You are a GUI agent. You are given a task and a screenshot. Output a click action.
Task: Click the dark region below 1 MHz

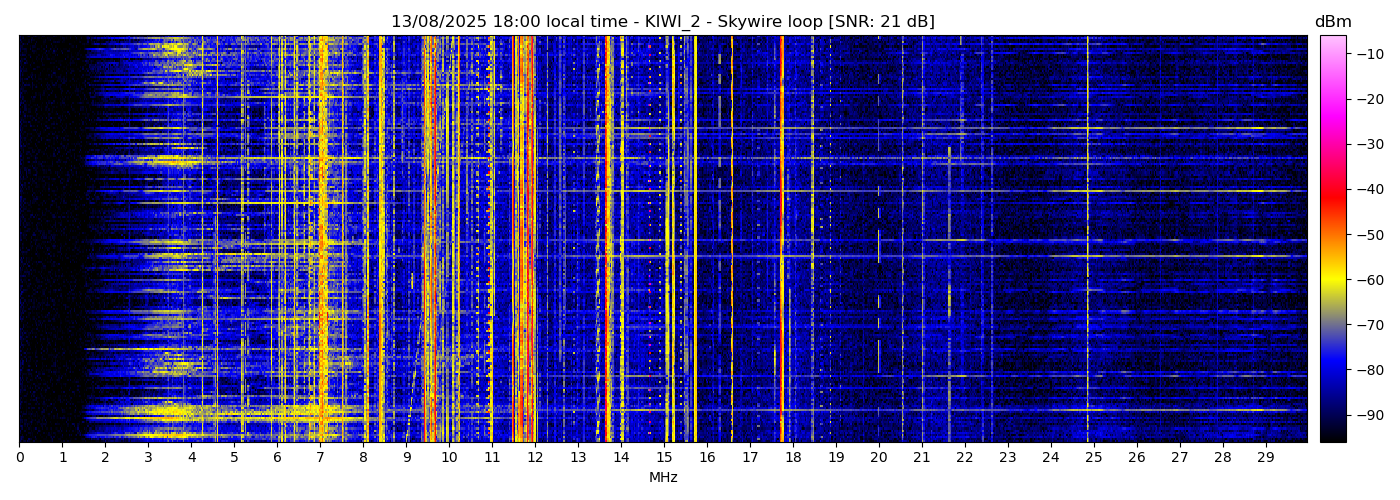pos(40,240)
